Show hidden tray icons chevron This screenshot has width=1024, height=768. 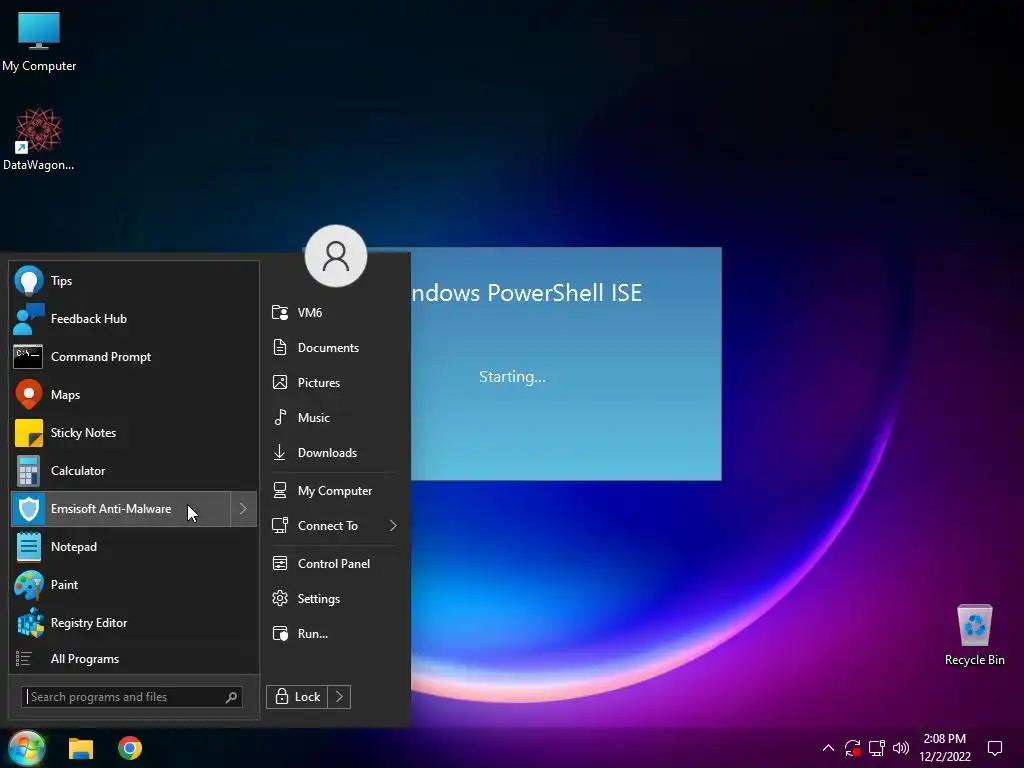[828, 748]
